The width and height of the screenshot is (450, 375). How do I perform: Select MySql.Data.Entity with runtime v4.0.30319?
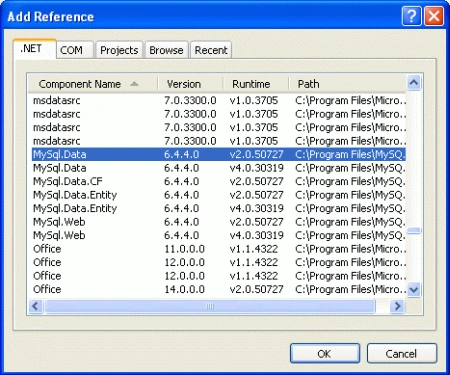(x=219, y=208)
